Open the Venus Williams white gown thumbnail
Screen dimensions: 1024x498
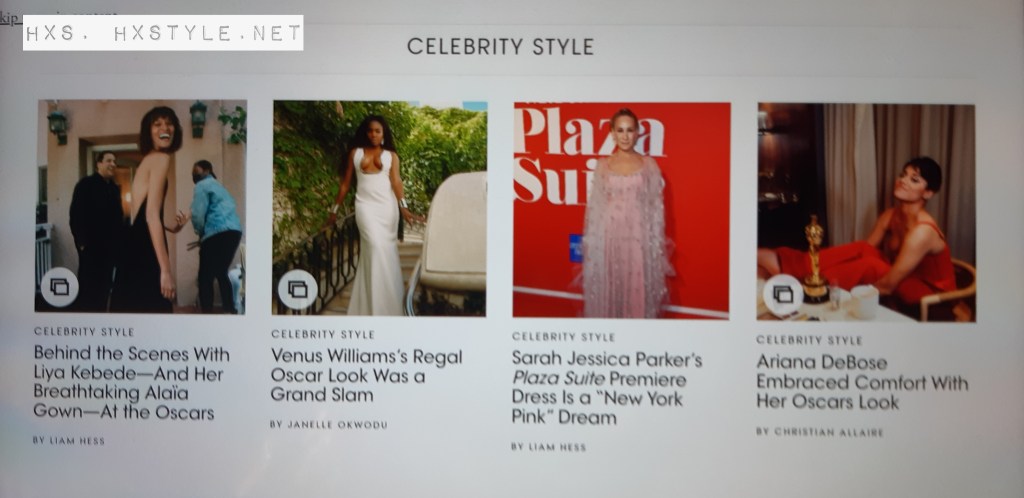click(x=379, y=208)
